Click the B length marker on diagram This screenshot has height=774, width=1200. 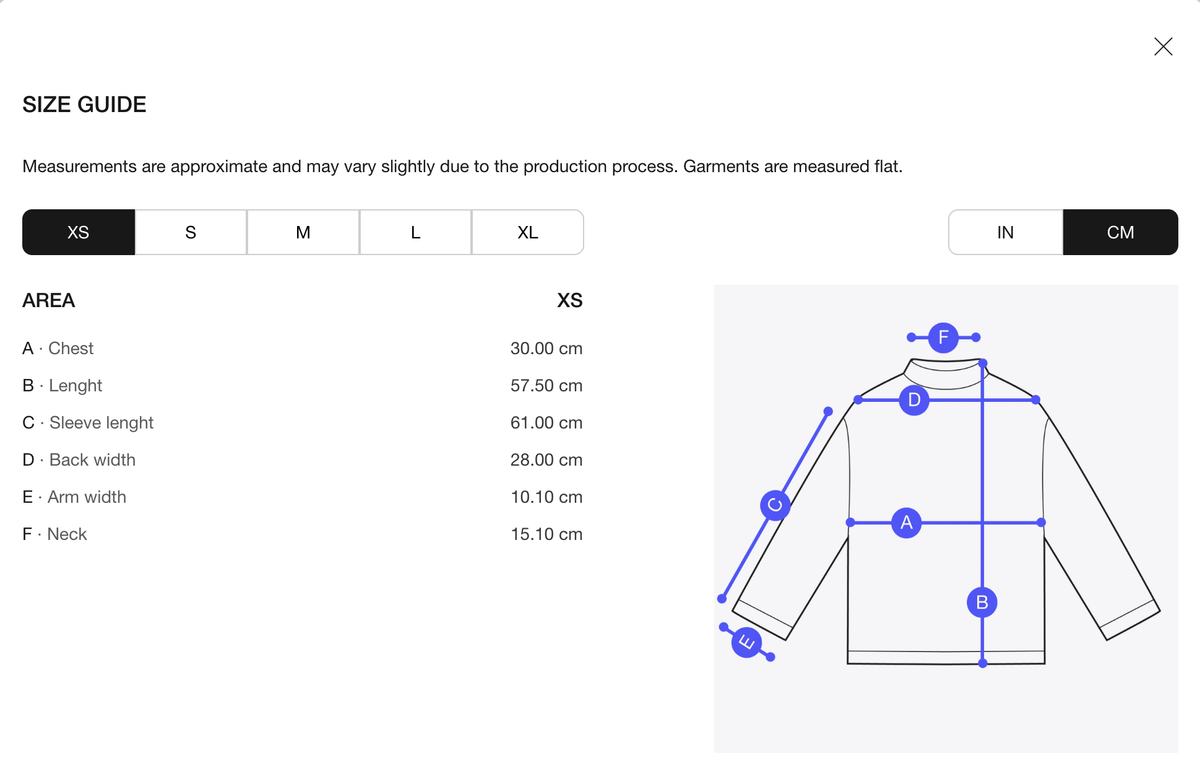pyautogui.click(x=982, y=602)
